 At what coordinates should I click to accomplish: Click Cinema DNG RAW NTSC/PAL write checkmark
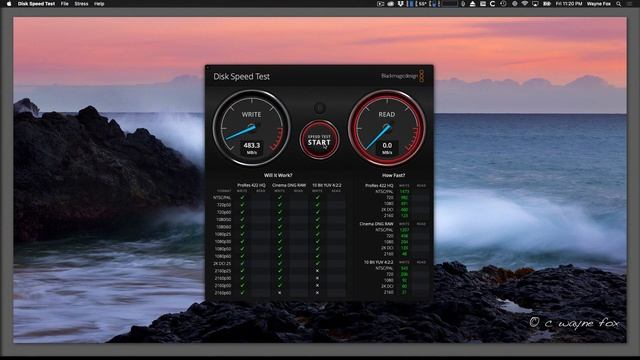280,198
